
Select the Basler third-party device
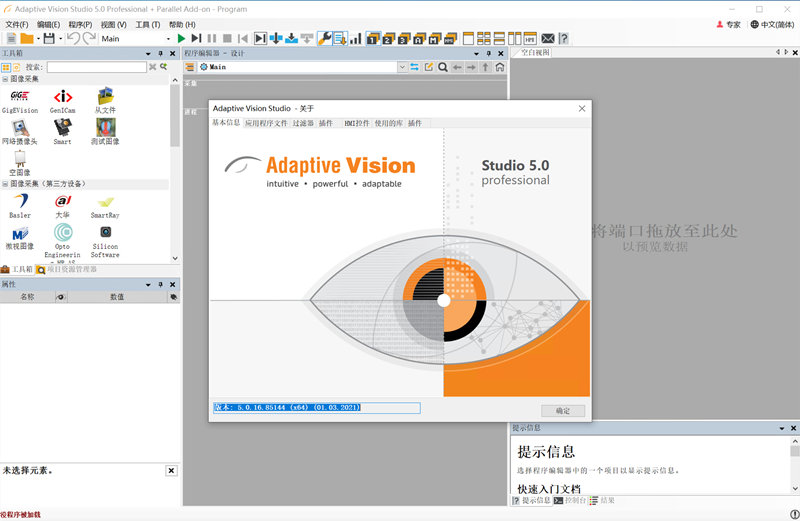click(x=20, y=206)
